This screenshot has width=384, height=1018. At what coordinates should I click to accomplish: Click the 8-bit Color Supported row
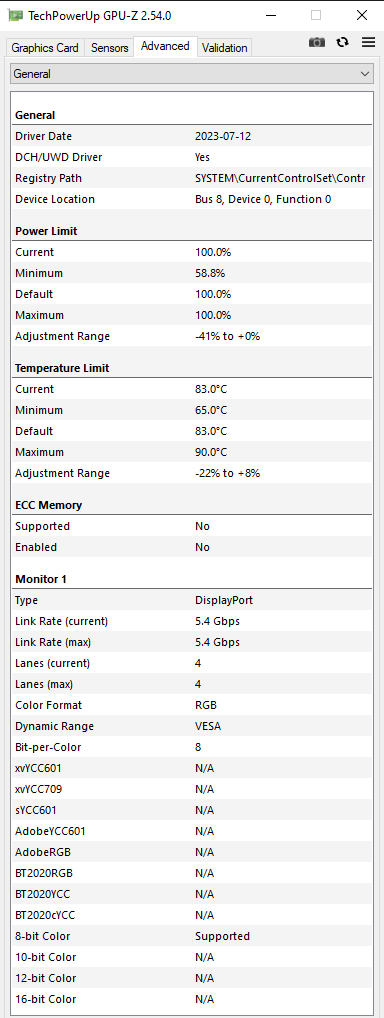pyautogui.click(x=192, y=936)
